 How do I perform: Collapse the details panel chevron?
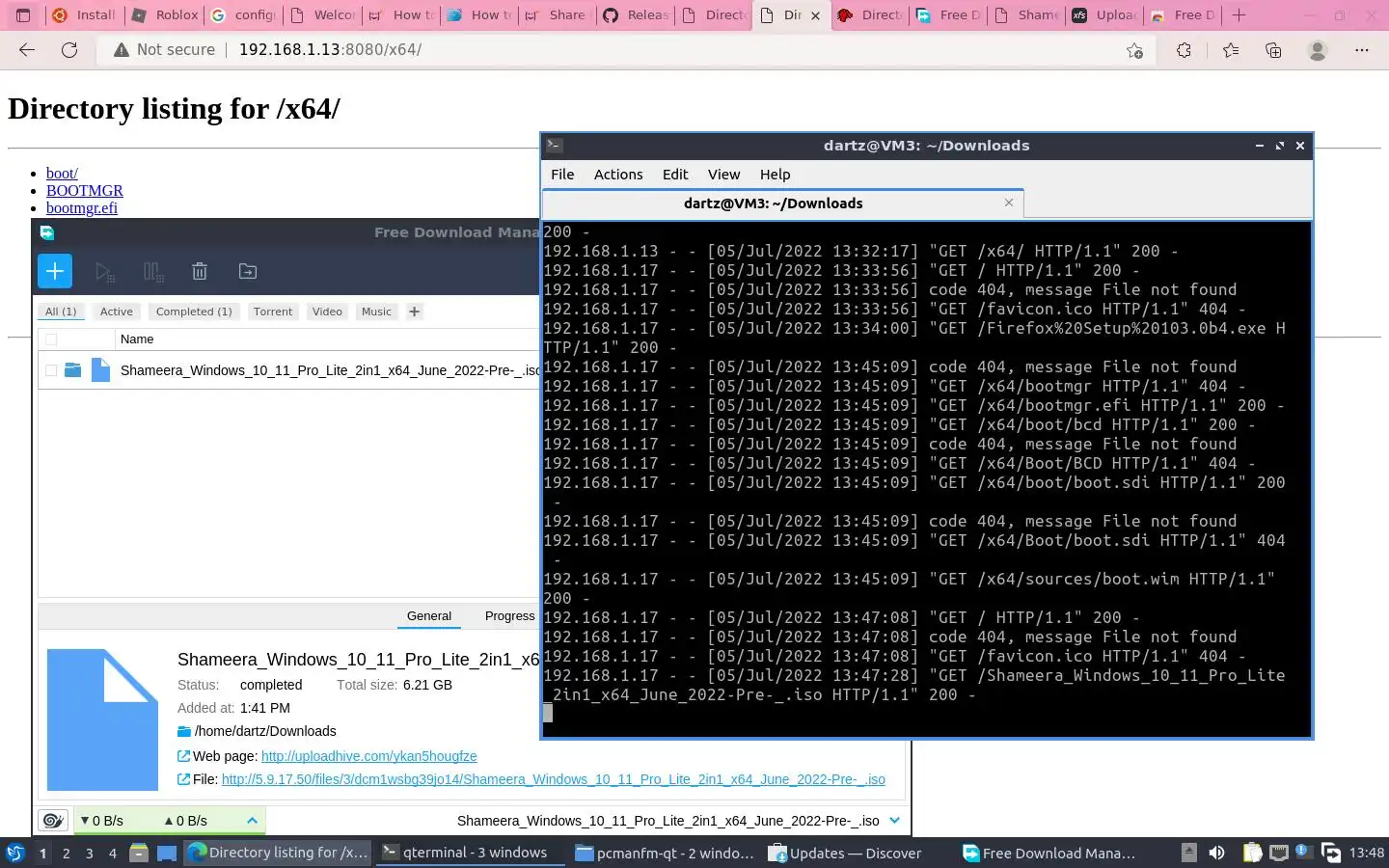894,821
